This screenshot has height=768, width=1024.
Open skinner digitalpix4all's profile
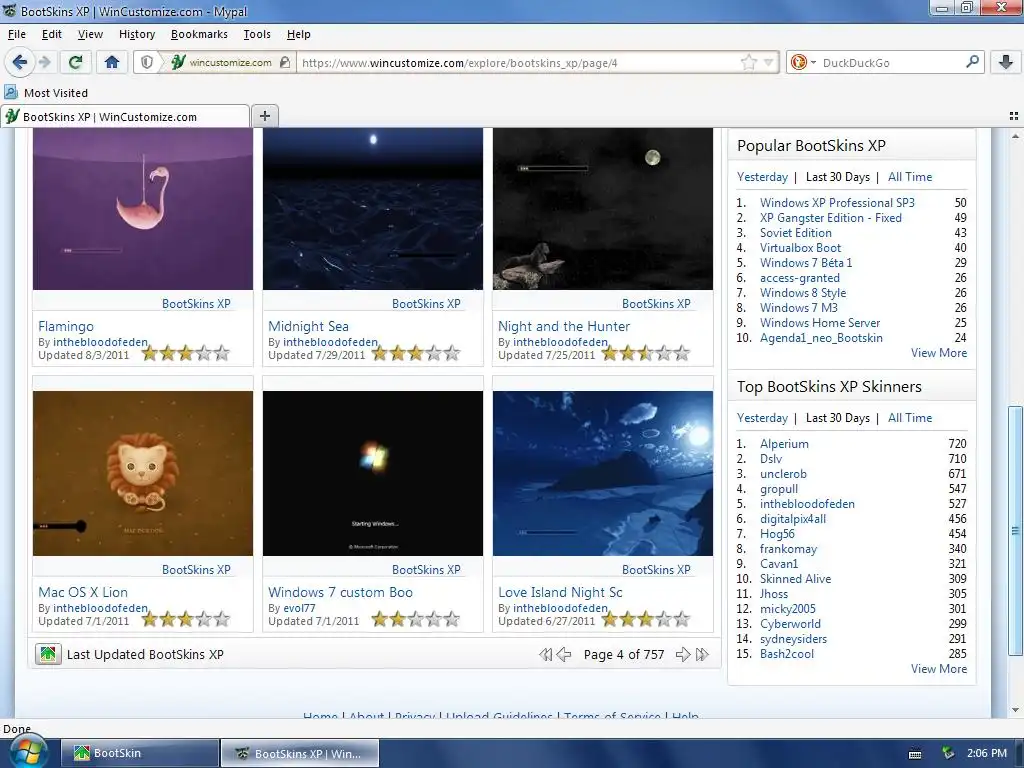tap(793, 519)
